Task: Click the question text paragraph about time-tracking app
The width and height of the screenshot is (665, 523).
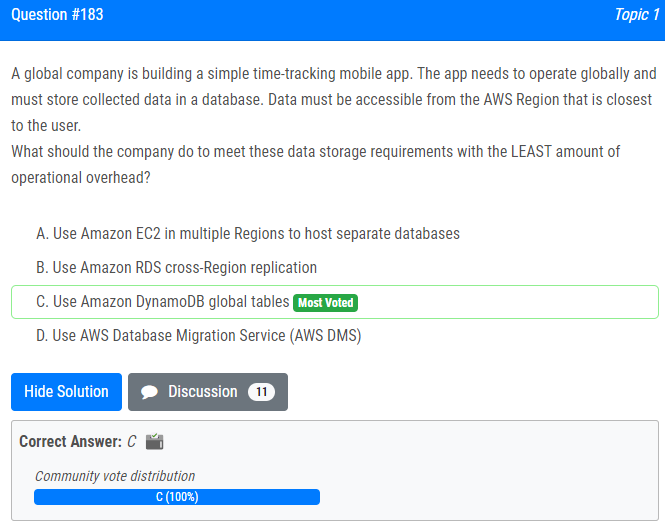Action: coord(334,100)
